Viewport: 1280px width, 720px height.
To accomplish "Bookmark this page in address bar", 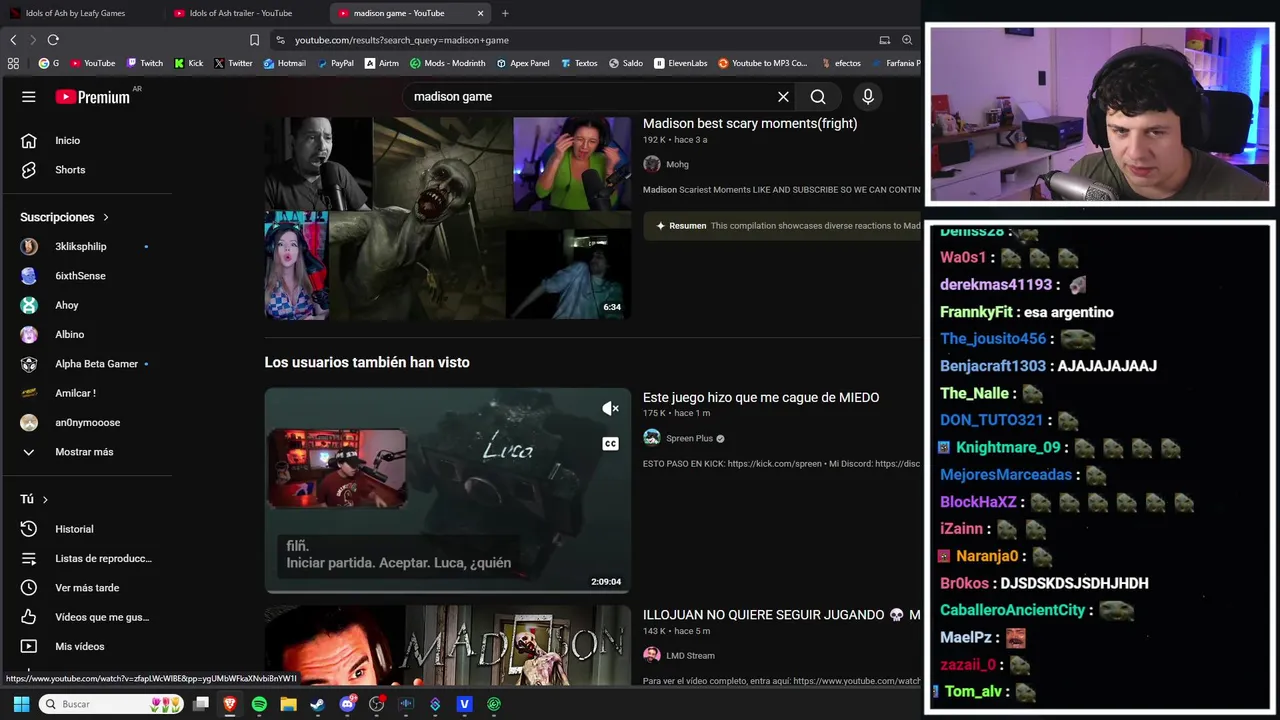I will coord(254,40).
